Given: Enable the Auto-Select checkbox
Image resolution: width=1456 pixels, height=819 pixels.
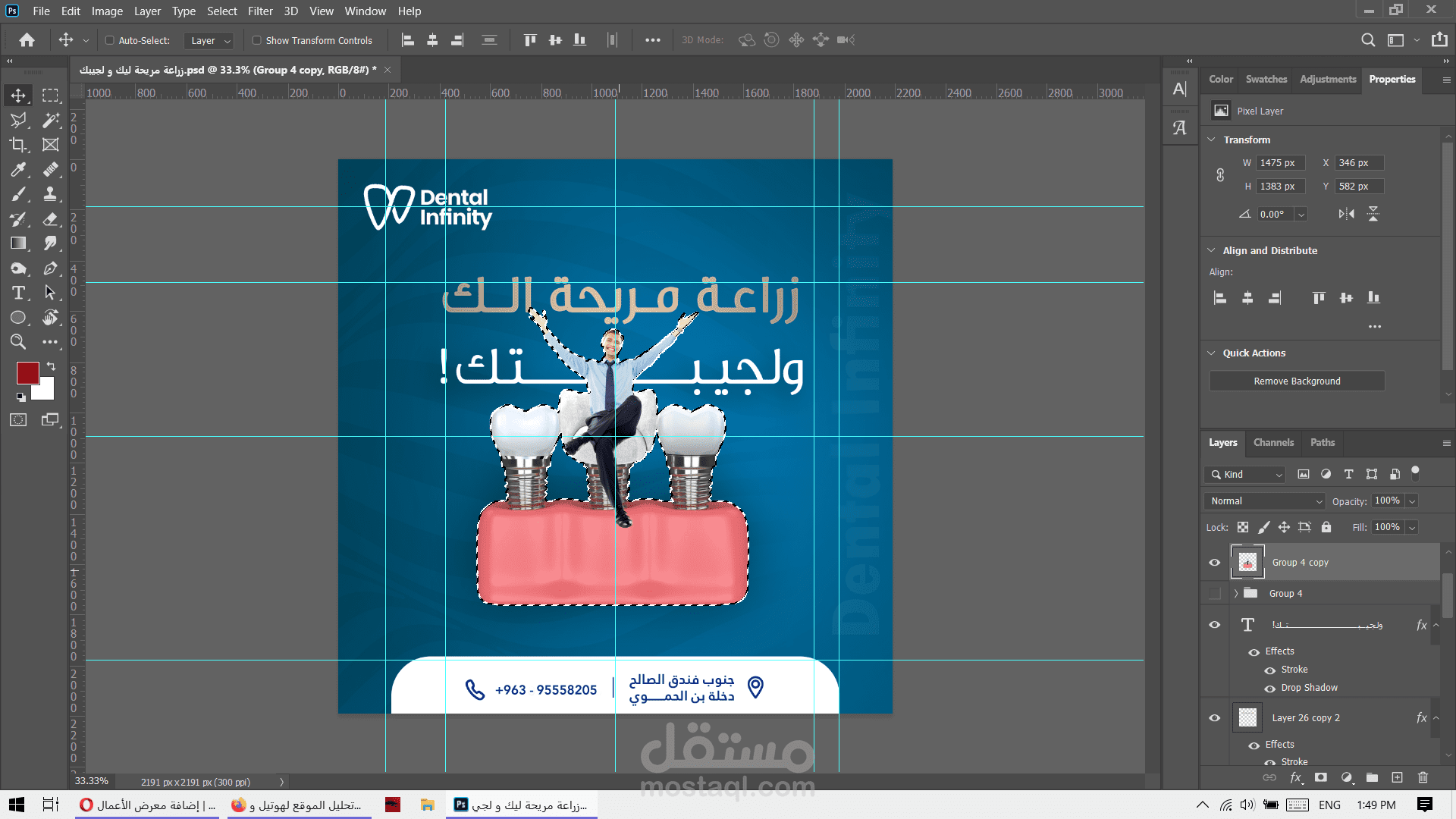Looking at the screenshot, I should pyautogui.click(x=110, y=40).
